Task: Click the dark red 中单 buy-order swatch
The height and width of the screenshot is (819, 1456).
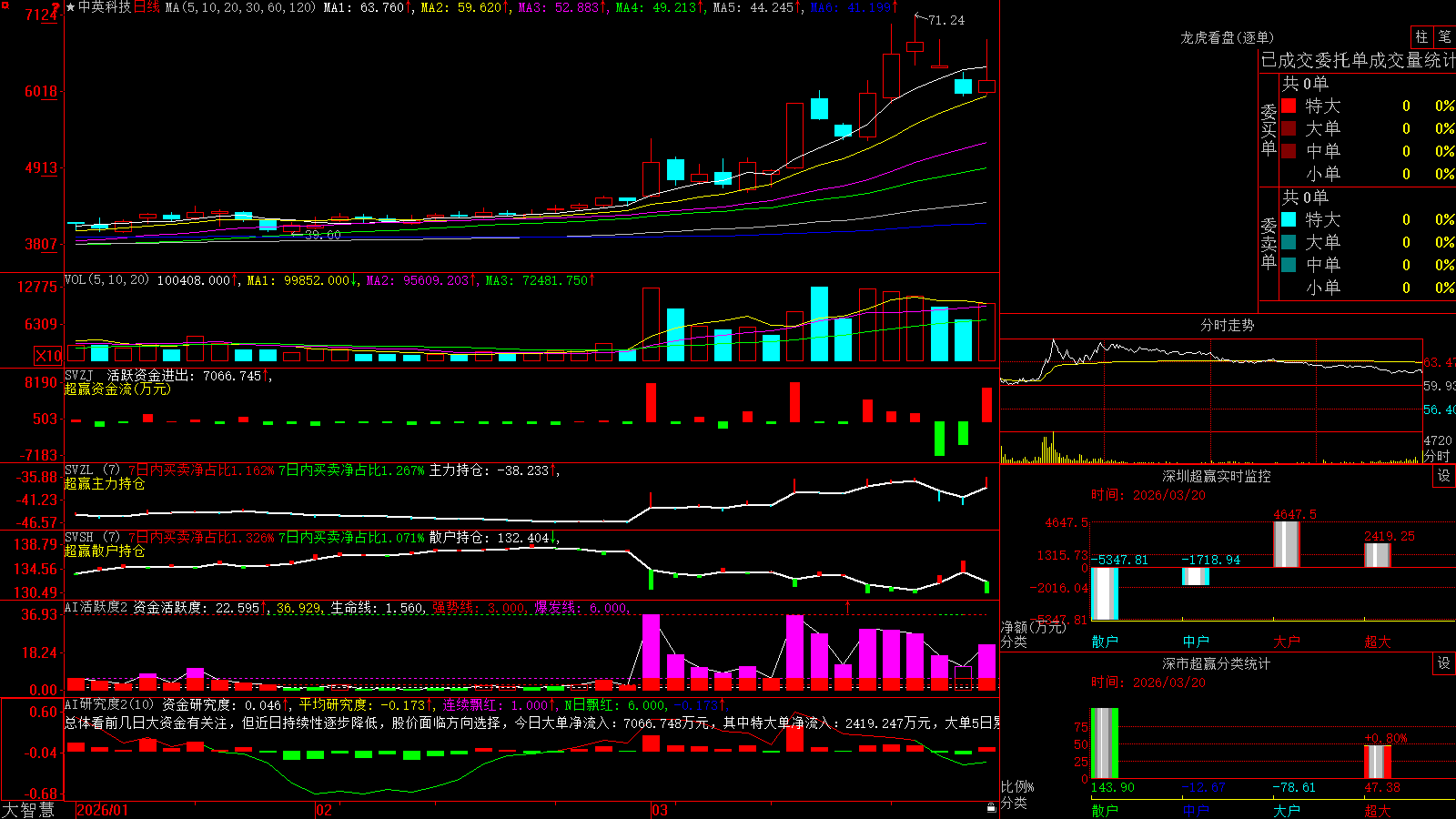Action: click(x=1289, y=151)
